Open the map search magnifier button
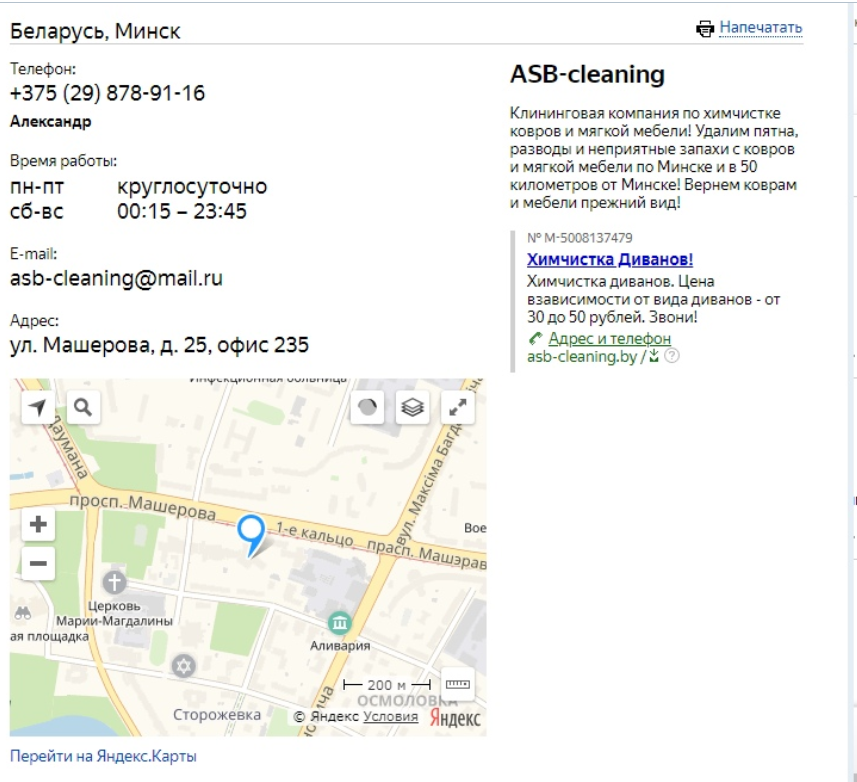Viewport: 857px width, 782px height. point(83,407)
